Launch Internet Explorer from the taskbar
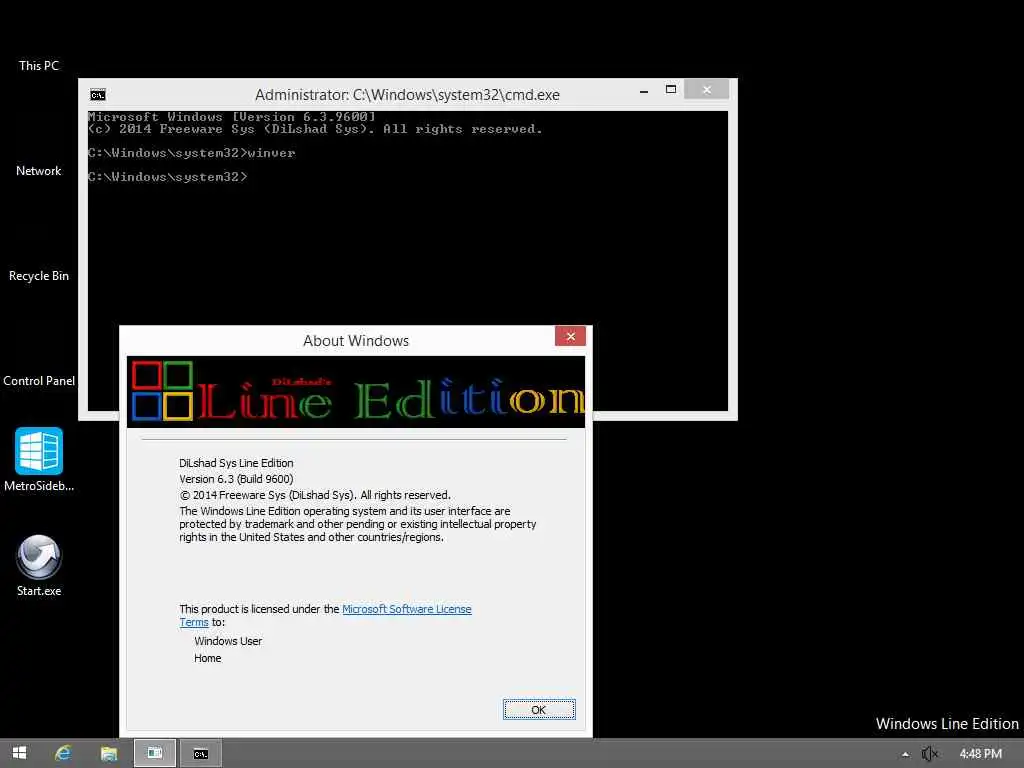 tap(63, 753)
